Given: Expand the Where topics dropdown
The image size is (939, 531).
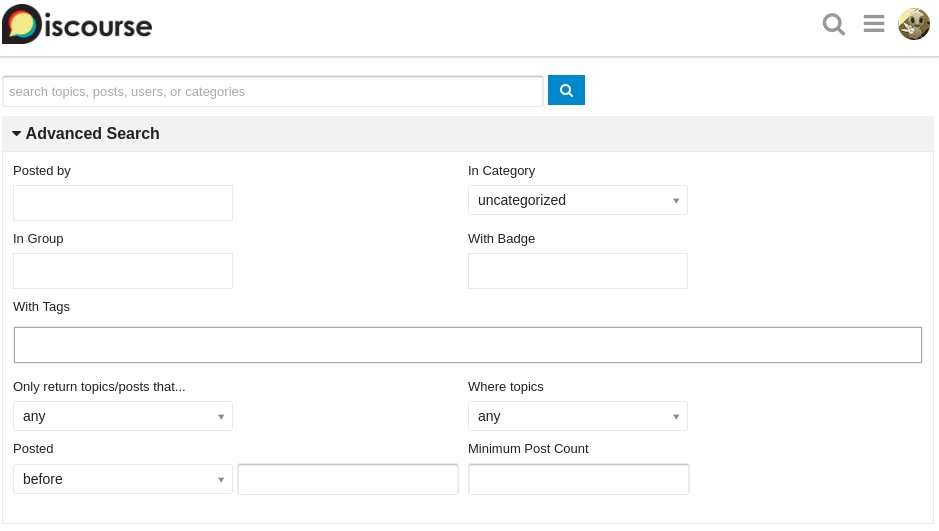Looking at the screenshot, I should point(577,416).
